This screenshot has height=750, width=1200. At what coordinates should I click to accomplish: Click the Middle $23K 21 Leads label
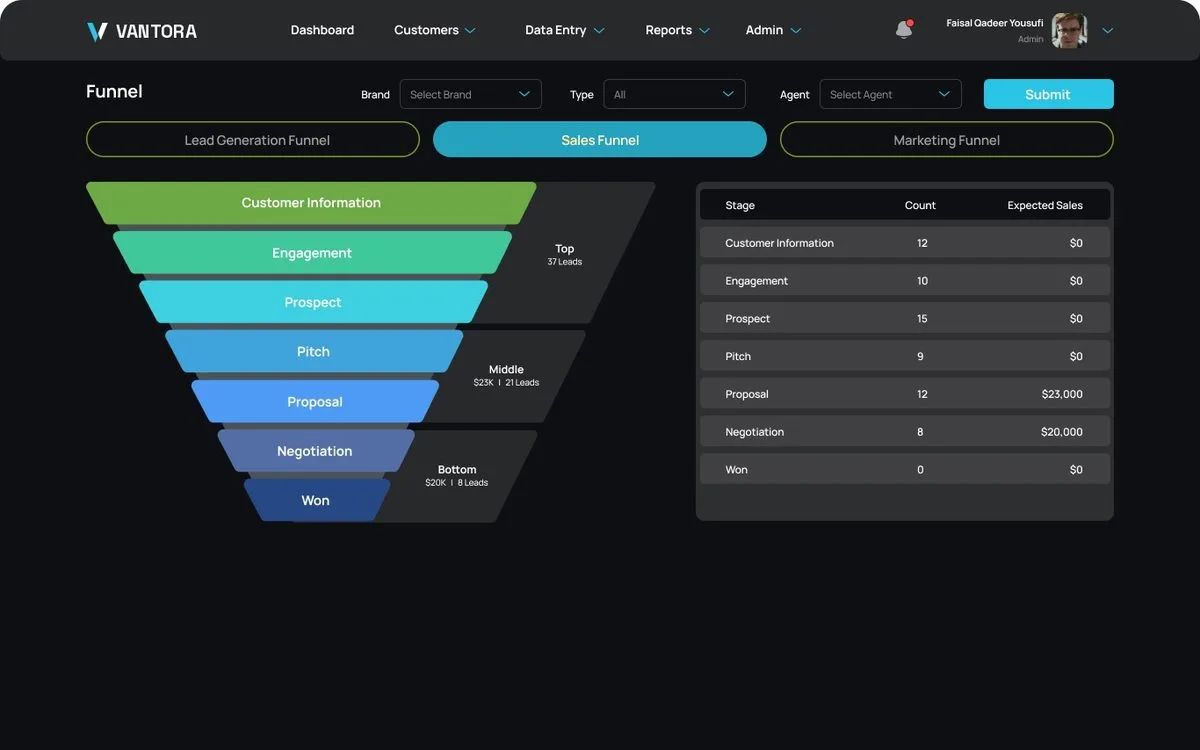click(506, 375)
